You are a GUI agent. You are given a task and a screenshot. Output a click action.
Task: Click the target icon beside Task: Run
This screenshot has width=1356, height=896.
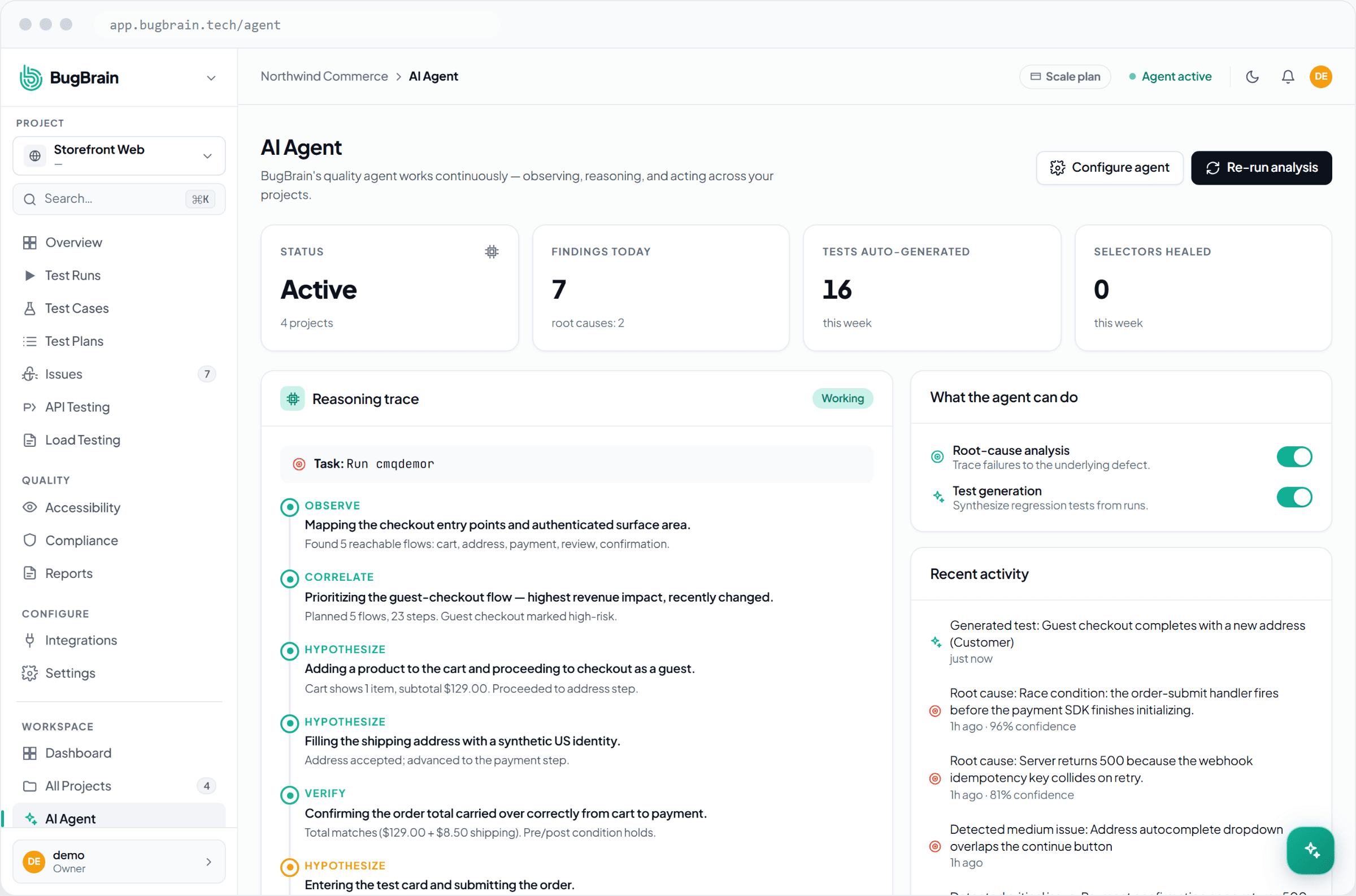pos(299,464)
